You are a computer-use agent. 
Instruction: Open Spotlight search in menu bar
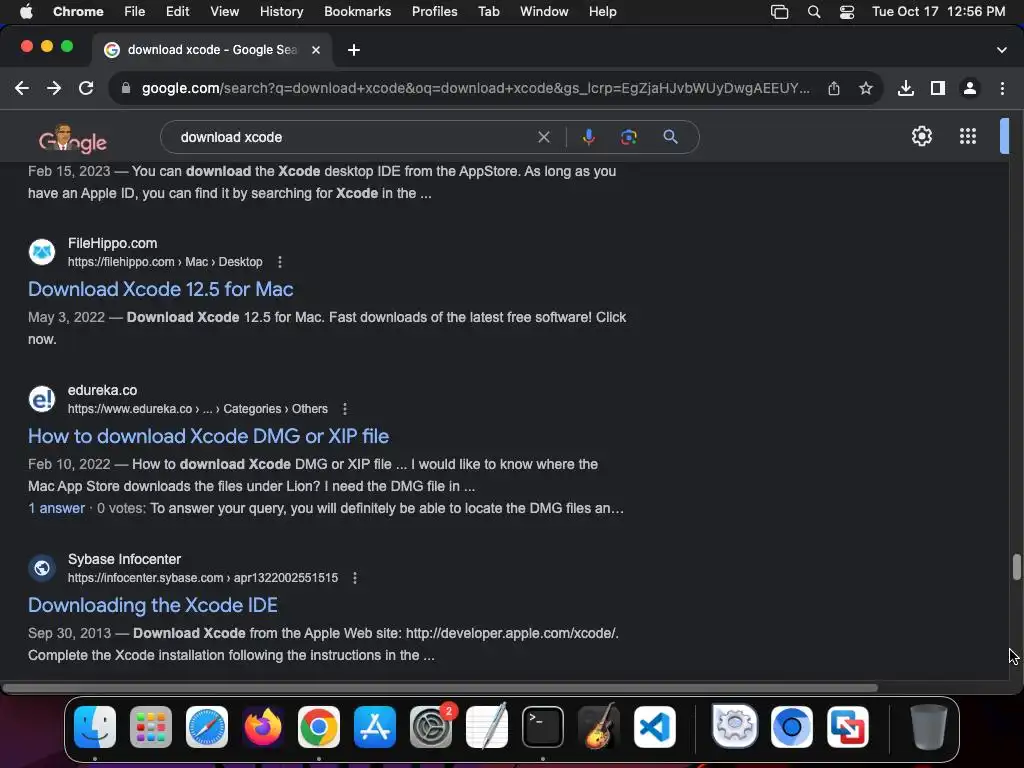click(x=814, y=12)
